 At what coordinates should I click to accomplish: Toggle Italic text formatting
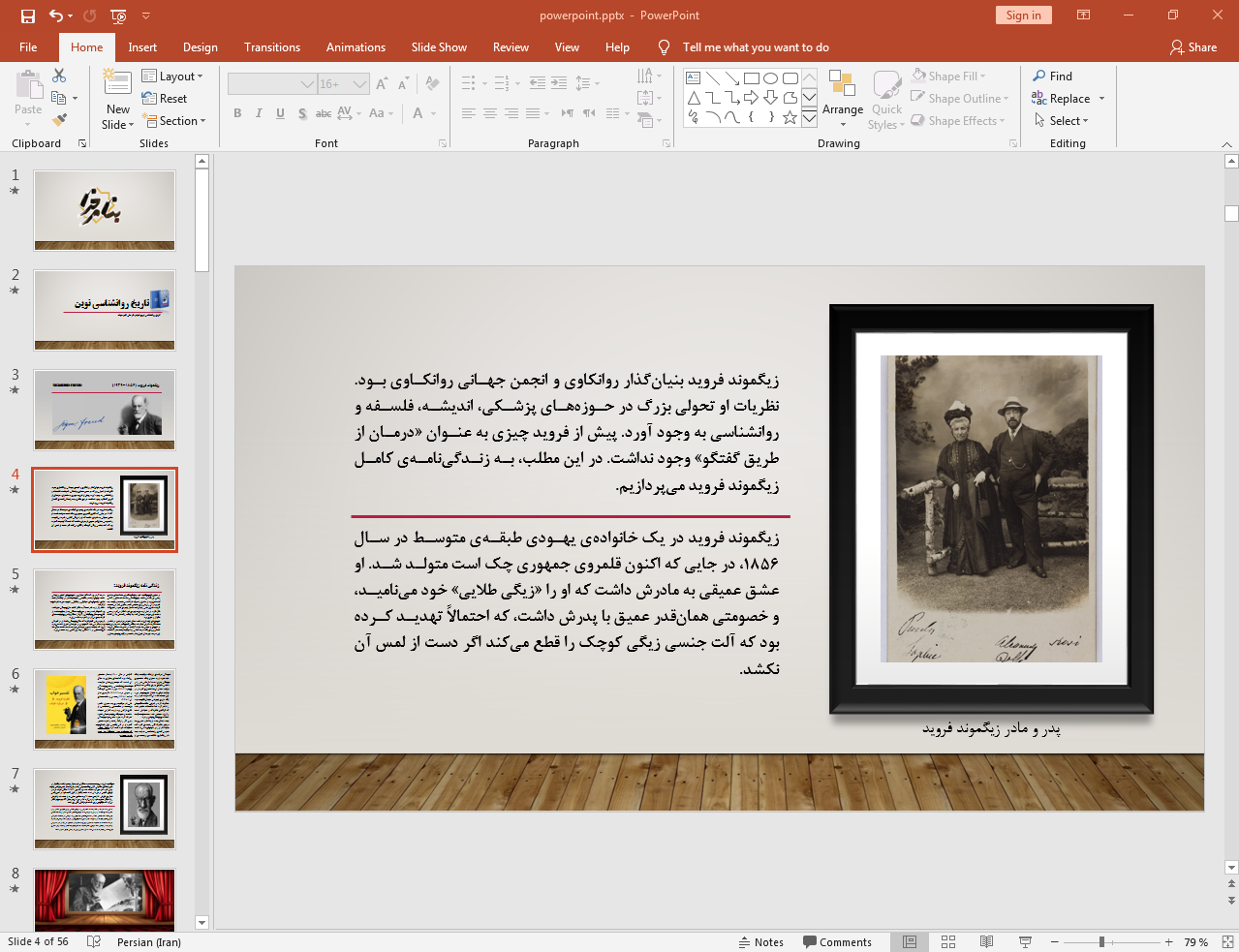pyautogui.click(x=259, y=113)
